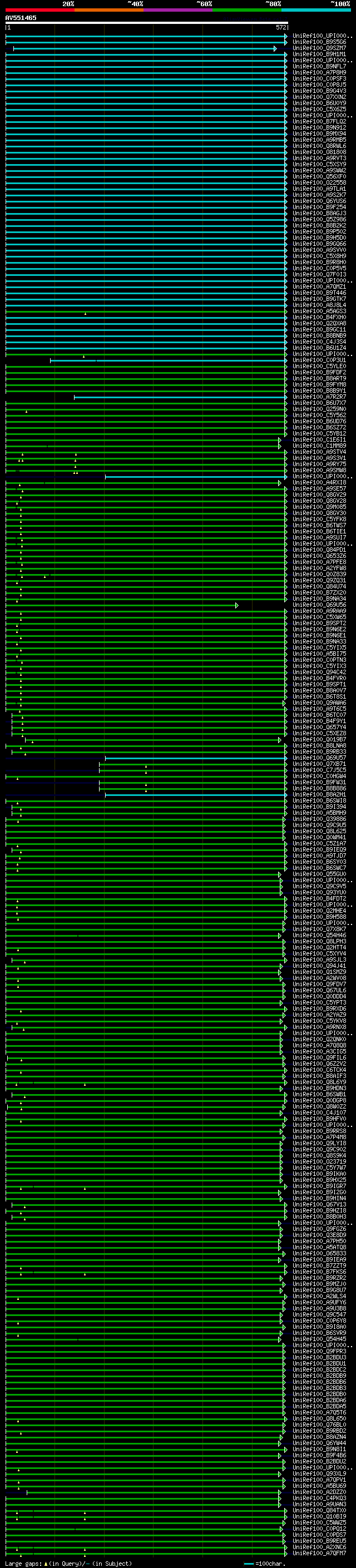Select hit label UniRef100_B2BDC2

point(319,1369)
